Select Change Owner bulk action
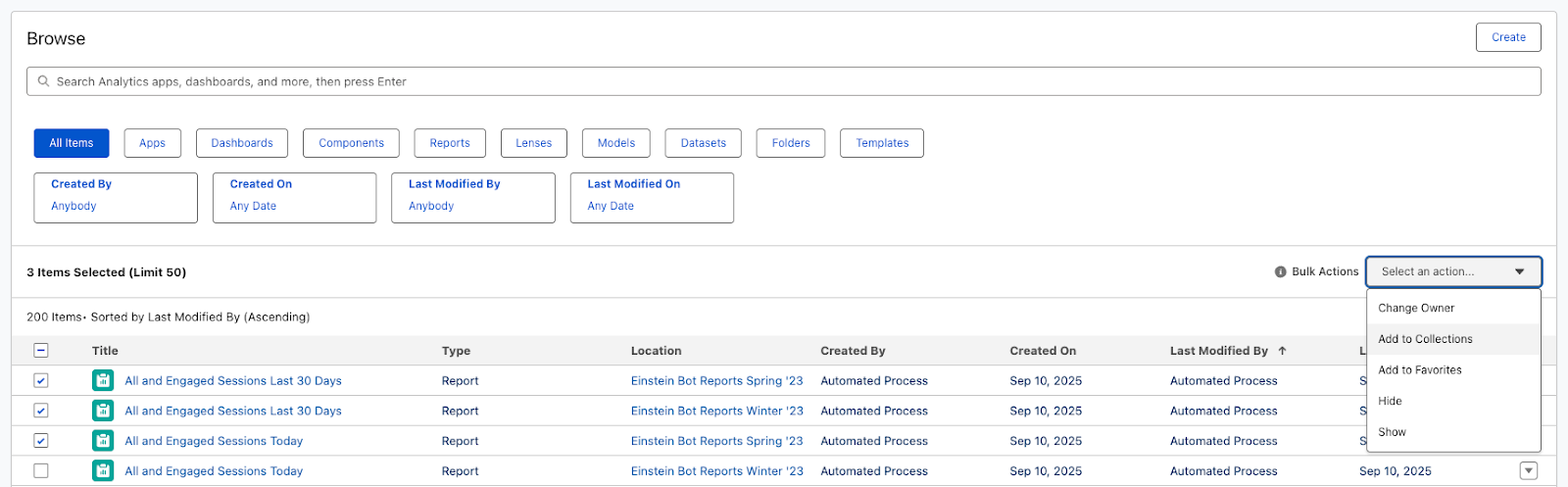Screen dimensions: 1568x487 (1416, 308)
